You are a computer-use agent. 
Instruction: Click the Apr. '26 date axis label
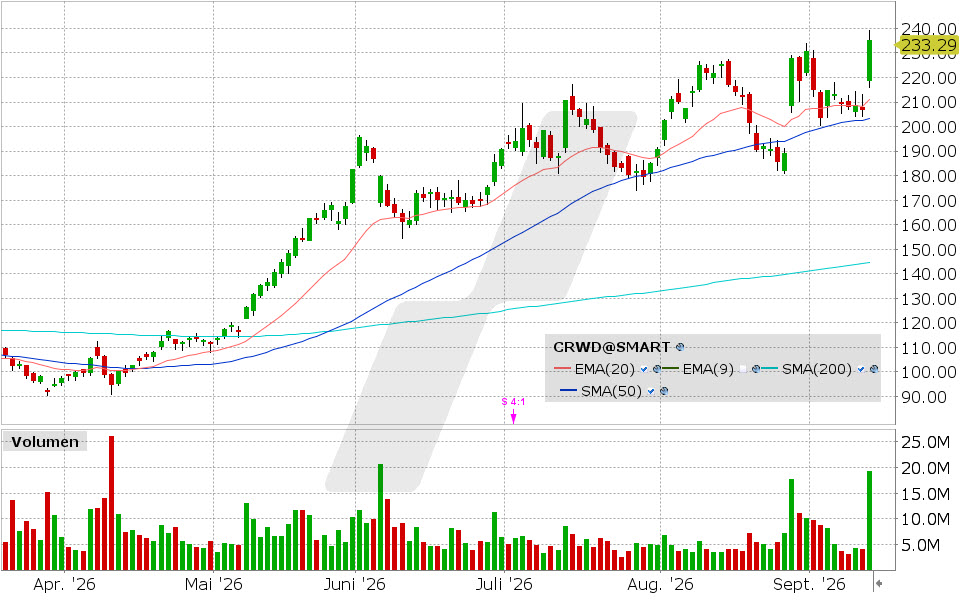coord(64,584)
